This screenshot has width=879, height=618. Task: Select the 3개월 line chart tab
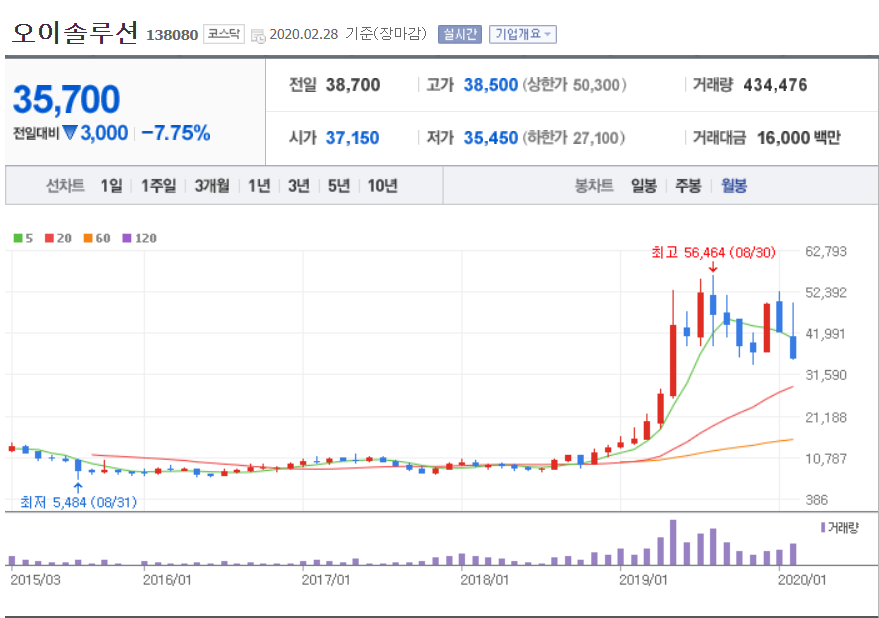[x=212, y=186]
